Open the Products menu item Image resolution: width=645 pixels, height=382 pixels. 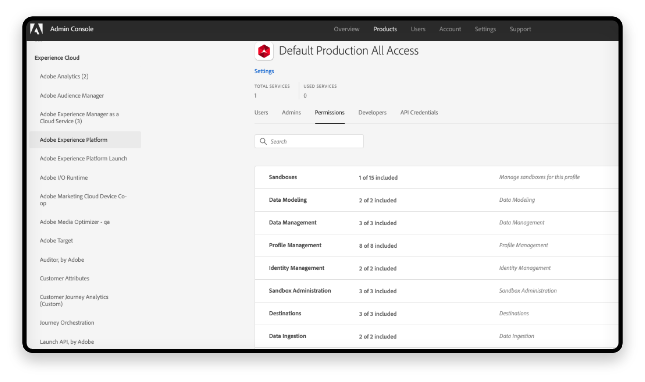coord(385,29)
